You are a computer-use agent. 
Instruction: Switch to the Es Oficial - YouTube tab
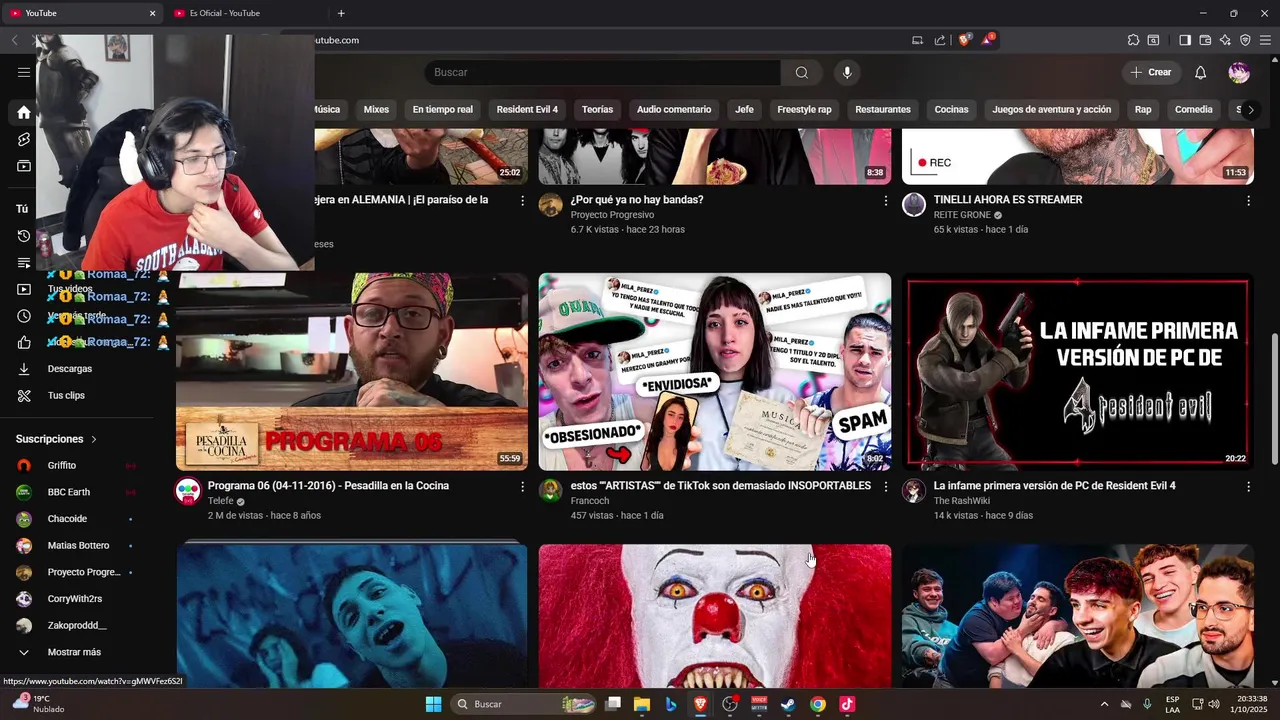(x=226, y=13)
